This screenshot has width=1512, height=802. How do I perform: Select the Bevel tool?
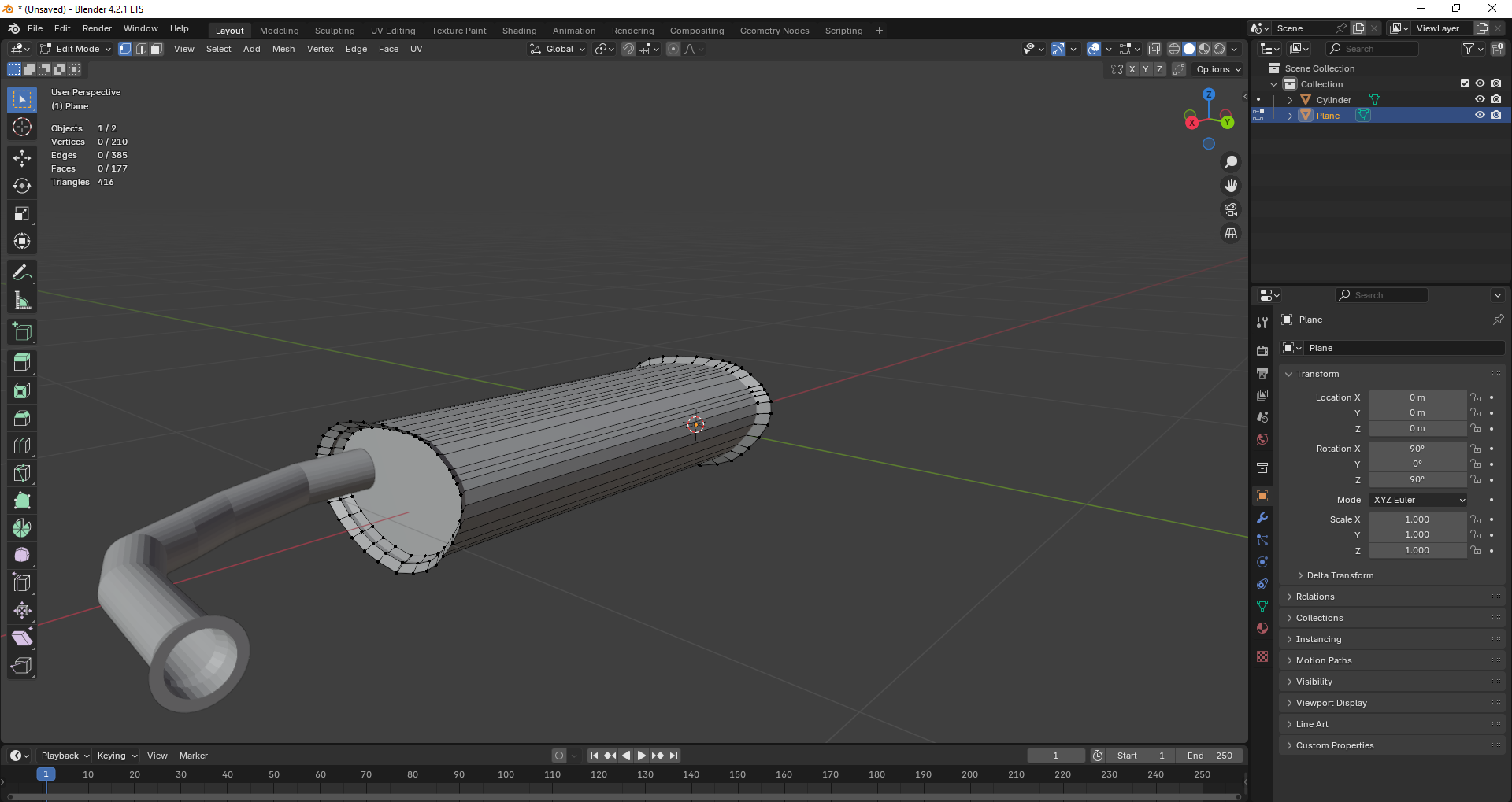22,418
